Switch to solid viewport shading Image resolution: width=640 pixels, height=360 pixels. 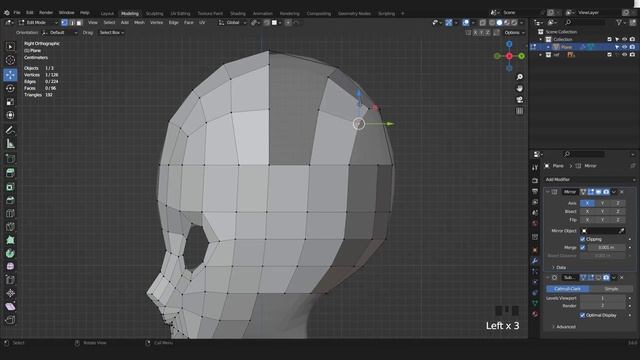tap(499, 22)
